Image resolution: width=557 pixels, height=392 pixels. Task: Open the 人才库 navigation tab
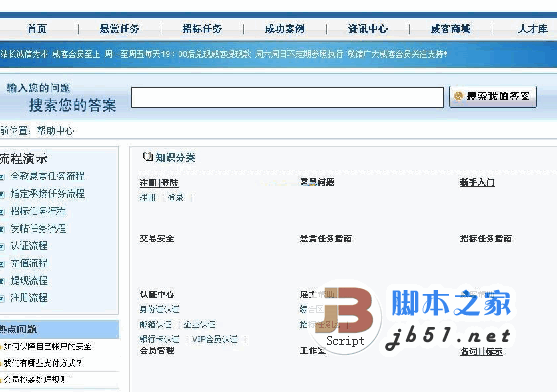click(x=532, y=28)
